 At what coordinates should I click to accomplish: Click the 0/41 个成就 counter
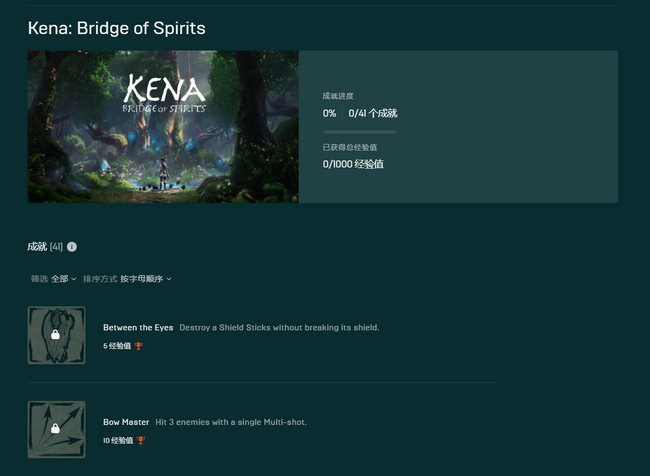coord(373,113)
